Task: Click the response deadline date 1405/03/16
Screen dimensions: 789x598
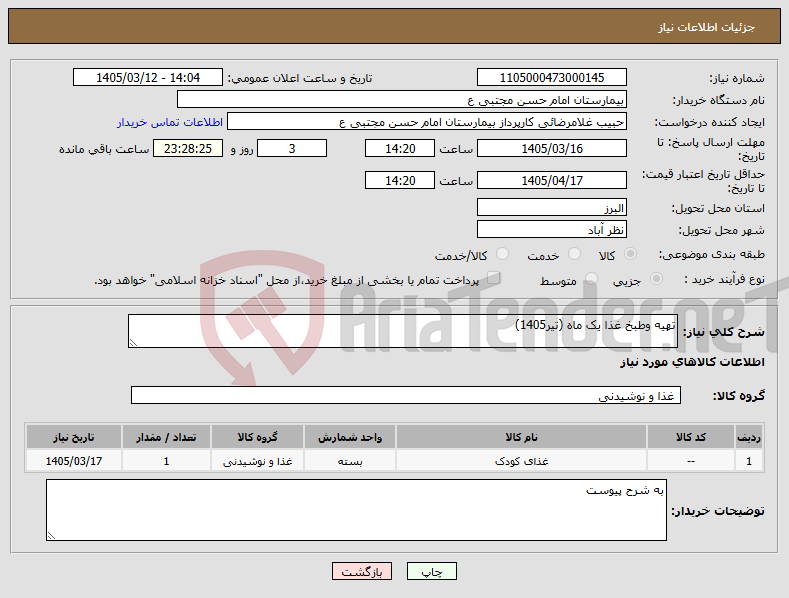Action: 551,148
